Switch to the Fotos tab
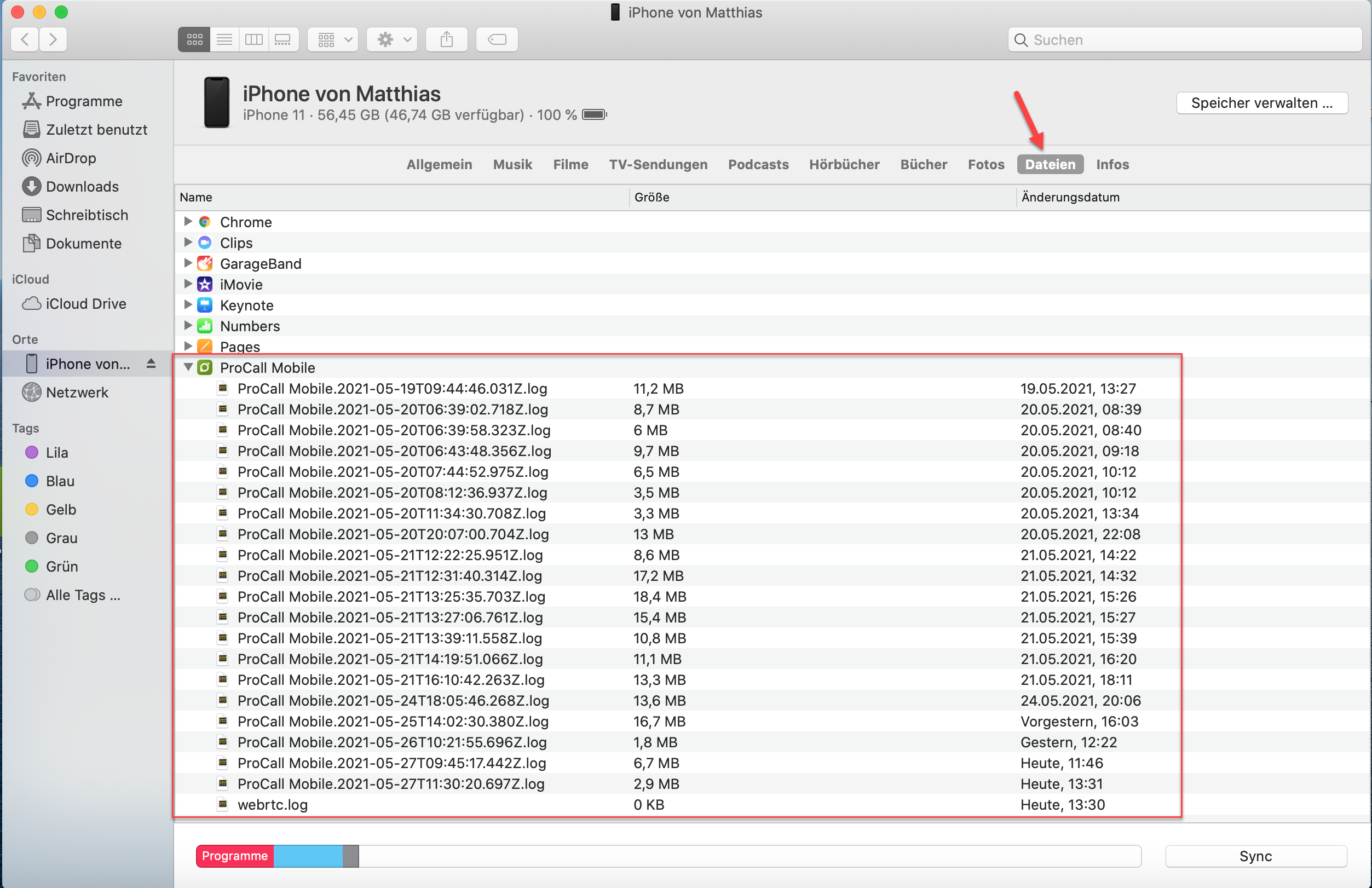Image resolution: width=1372 pixels, height=888 pixels. (986, 164)
